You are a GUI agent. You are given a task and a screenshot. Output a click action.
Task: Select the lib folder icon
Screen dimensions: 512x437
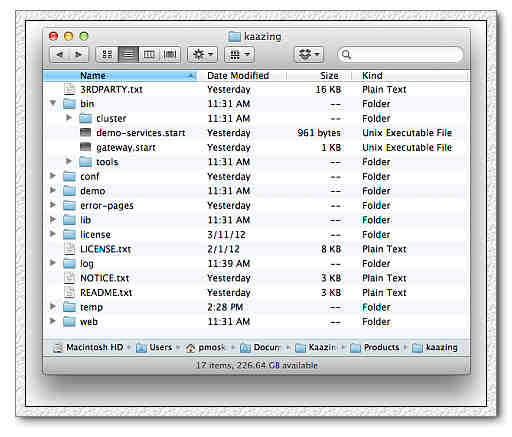pos(69,220)
